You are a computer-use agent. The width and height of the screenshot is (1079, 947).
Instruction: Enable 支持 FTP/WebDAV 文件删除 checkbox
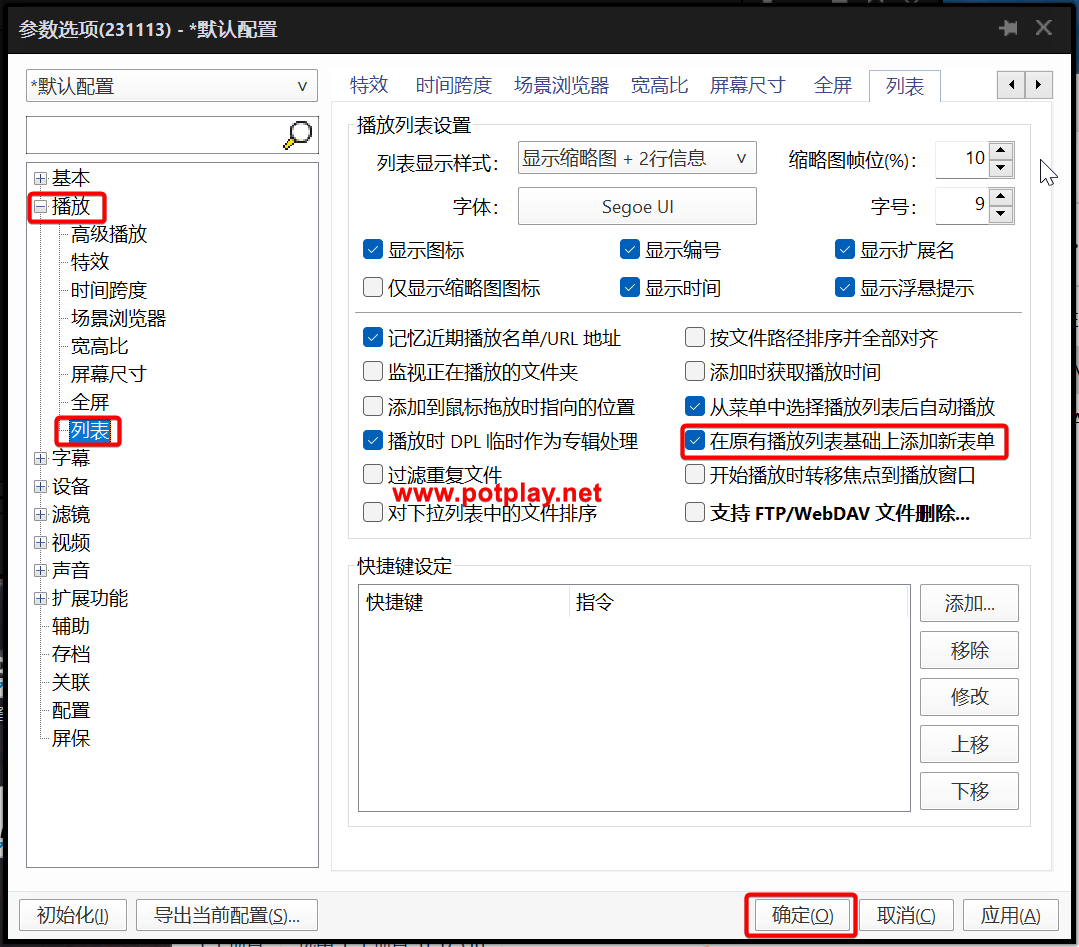[695, 512]
